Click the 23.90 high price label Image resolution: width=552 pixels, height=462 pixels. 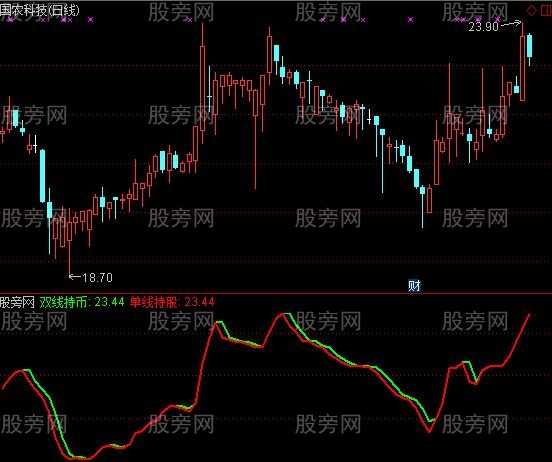(483, 26)
